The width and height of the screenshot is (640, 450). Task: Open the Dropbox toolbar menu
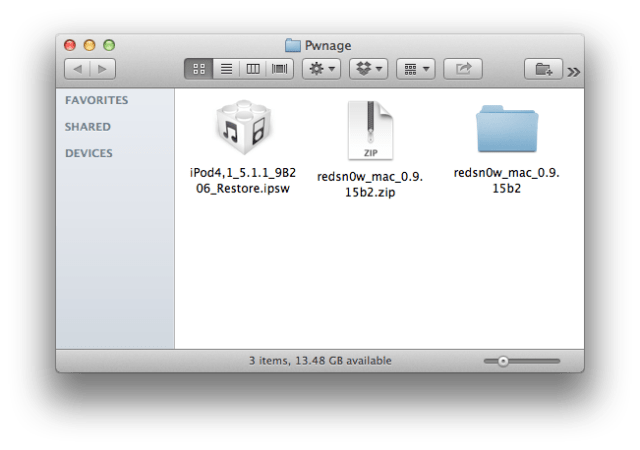pos(369,69)
